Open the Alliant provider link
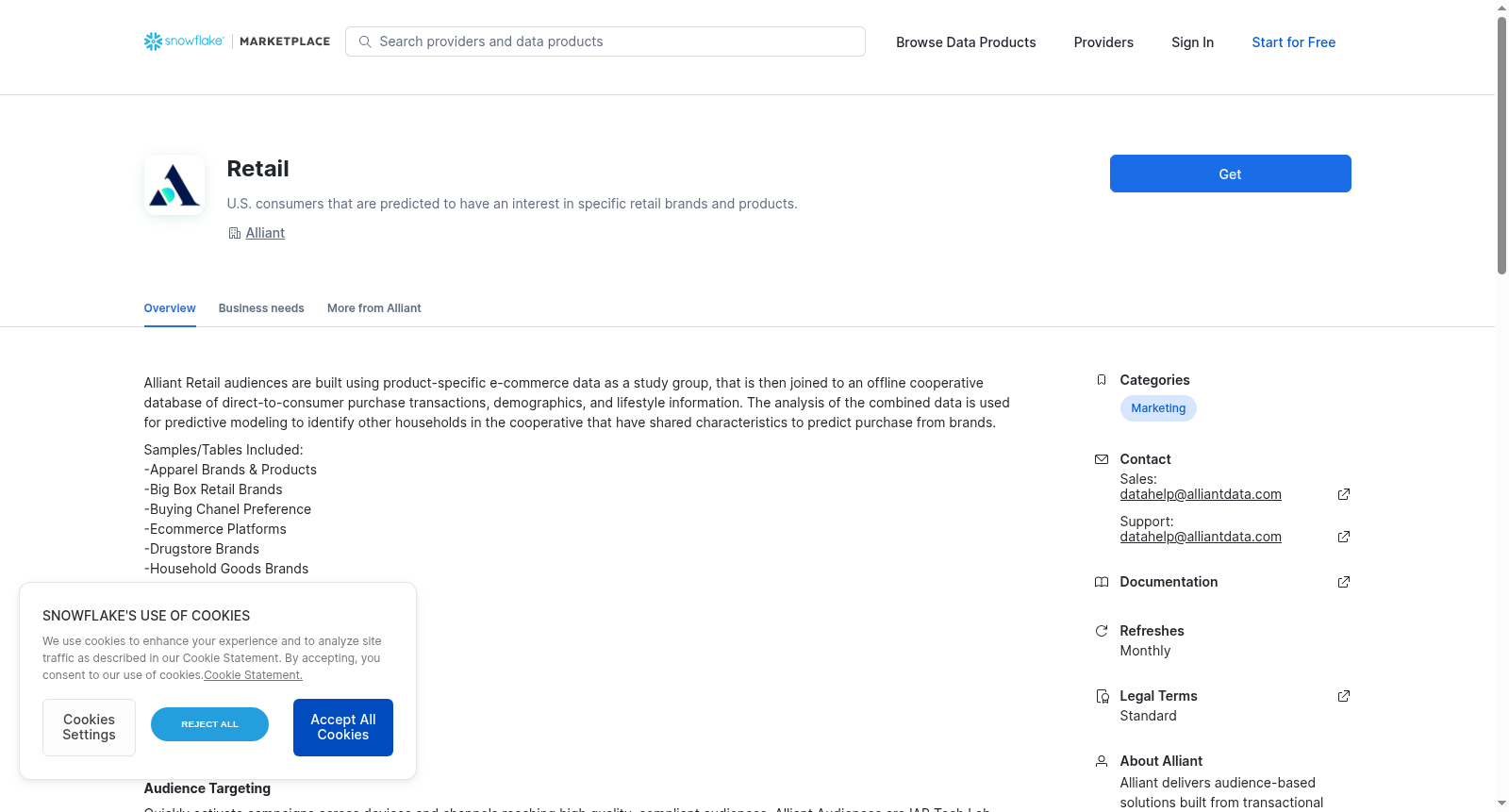This screenshot has width=1509, height=812. pyautogui.click(x=265, y=233)
